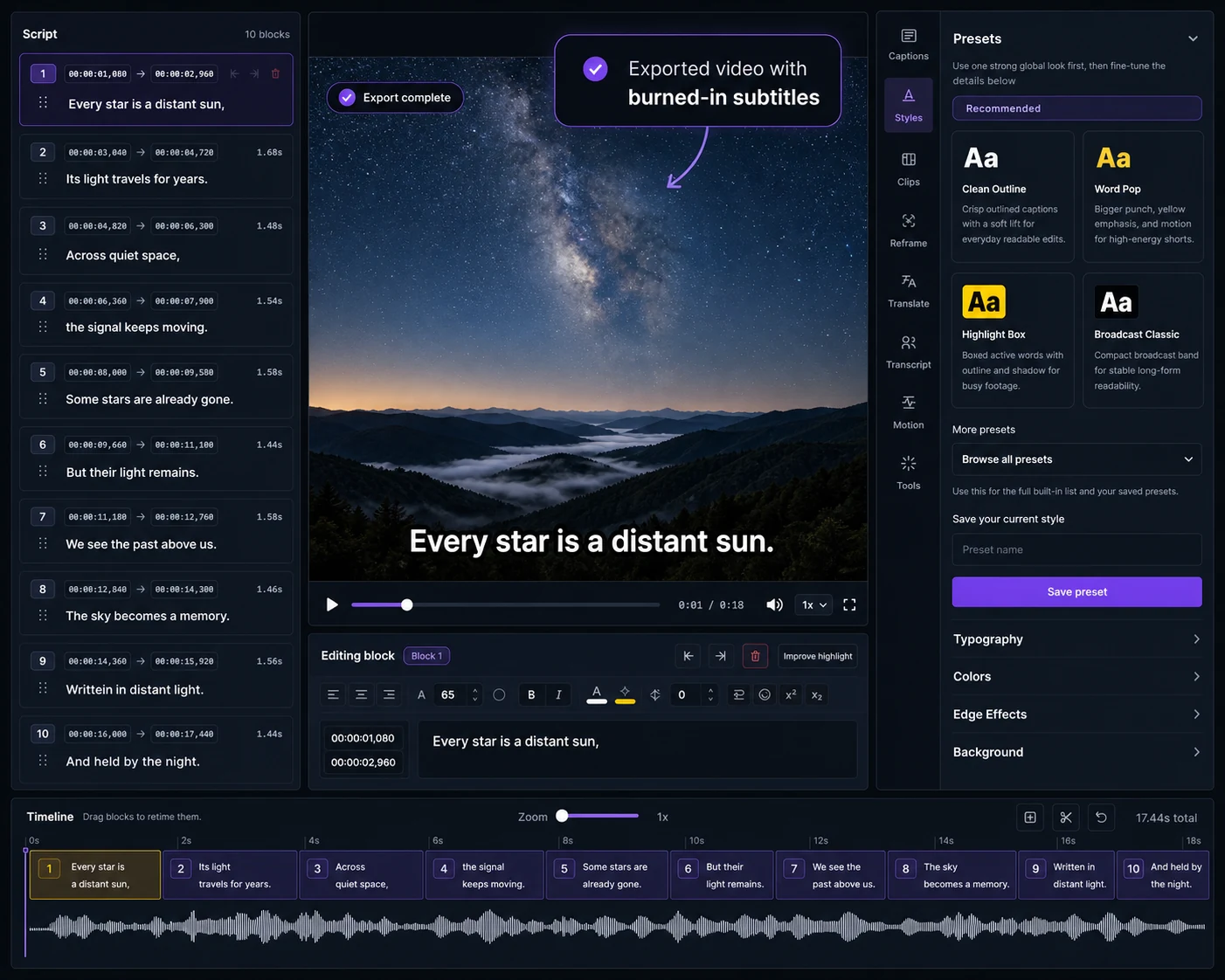Click the Block 1 badge in Editing block

click(x=426, y=656)
